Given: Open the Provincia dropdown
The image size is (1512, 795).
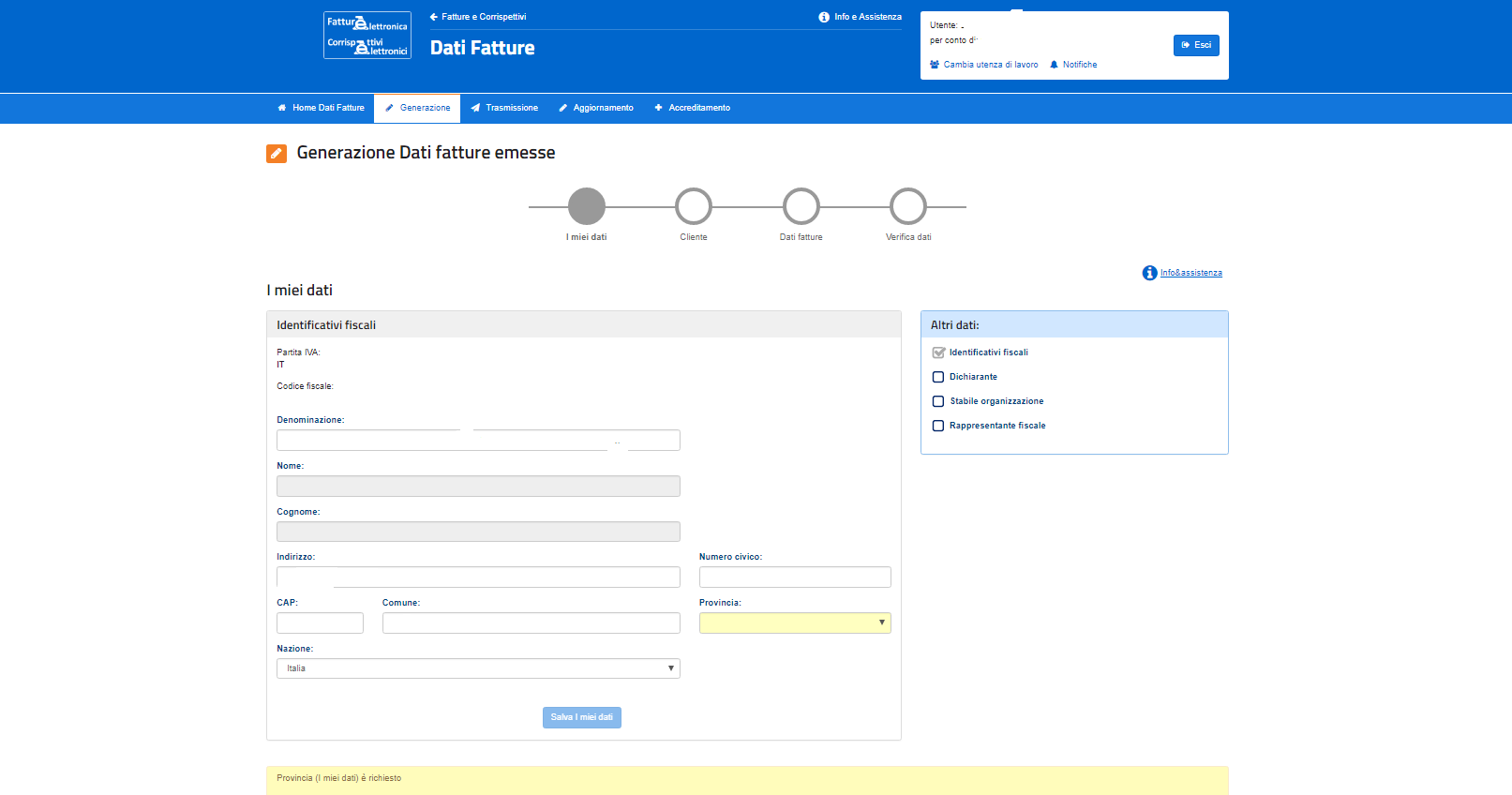Looking at the screenshot, I should [x=795, y=622].
